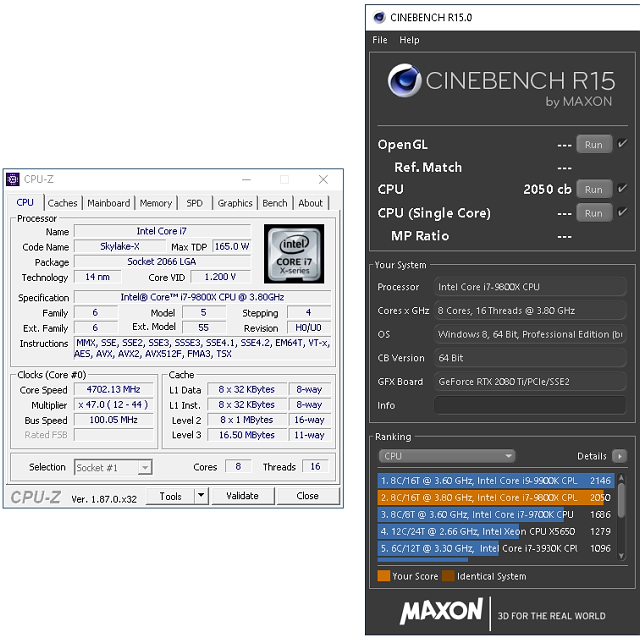This screenshot has width=640, height=638.
Task: Click the Specification i7-9800X text
Action: (x=202, y=297)
